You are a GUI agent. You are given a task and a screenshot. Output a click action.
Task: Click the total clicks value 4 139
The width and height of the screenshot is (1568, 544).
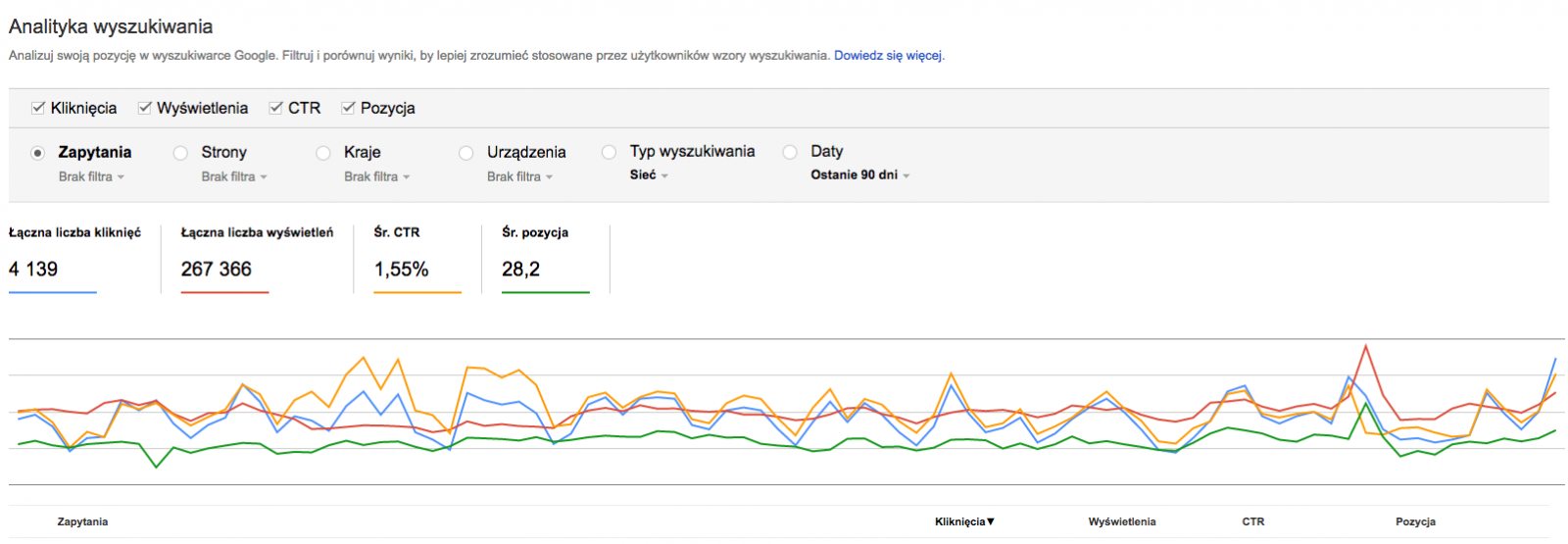click(x=33, y=269)
